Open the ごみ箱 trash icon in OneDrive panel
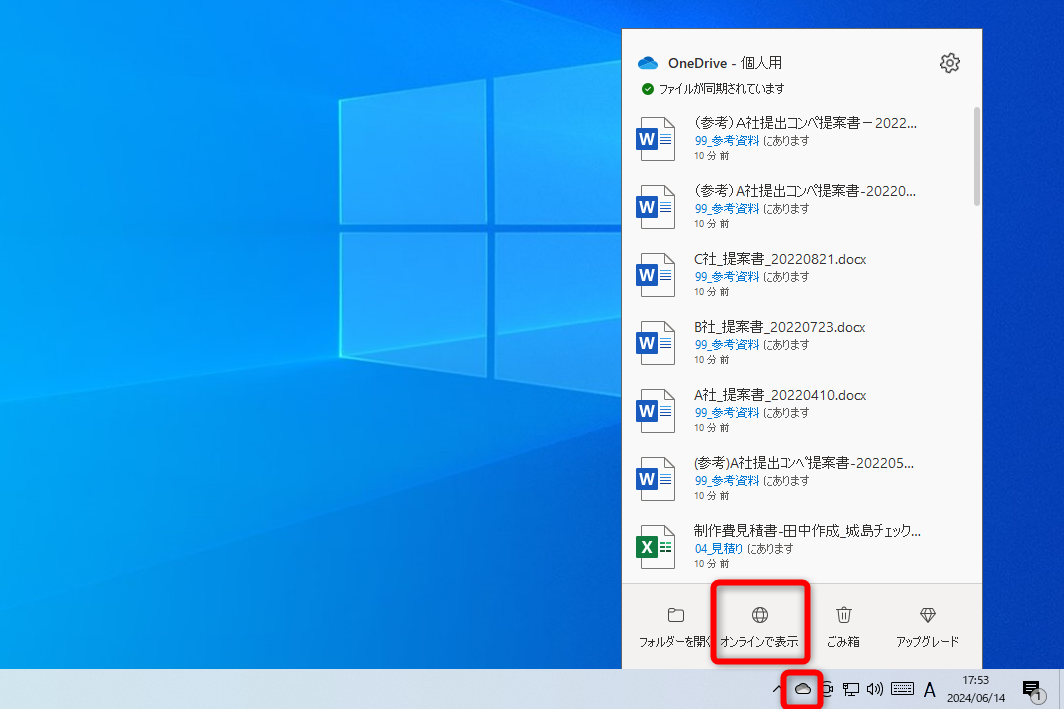 844,615
